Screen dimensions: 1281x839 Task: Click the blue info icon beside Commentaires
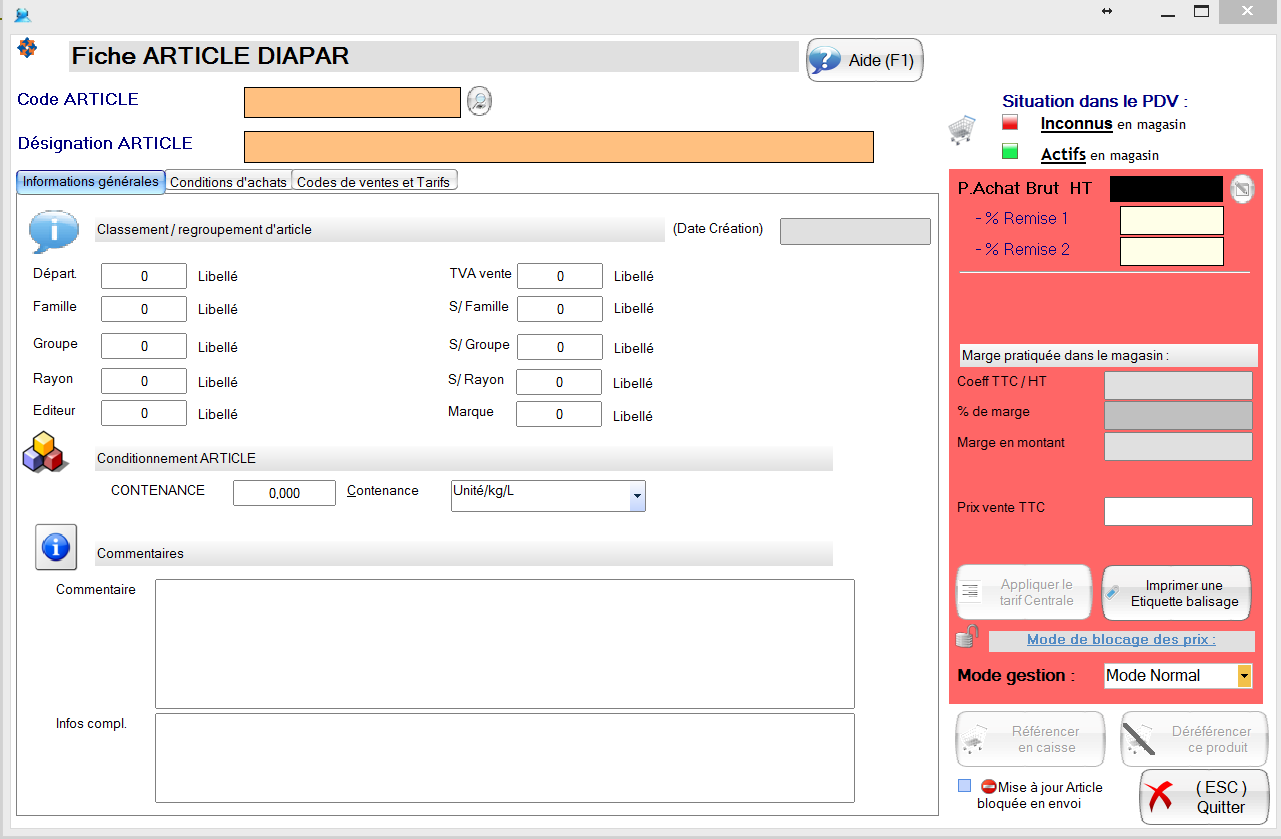click(56, 547)
